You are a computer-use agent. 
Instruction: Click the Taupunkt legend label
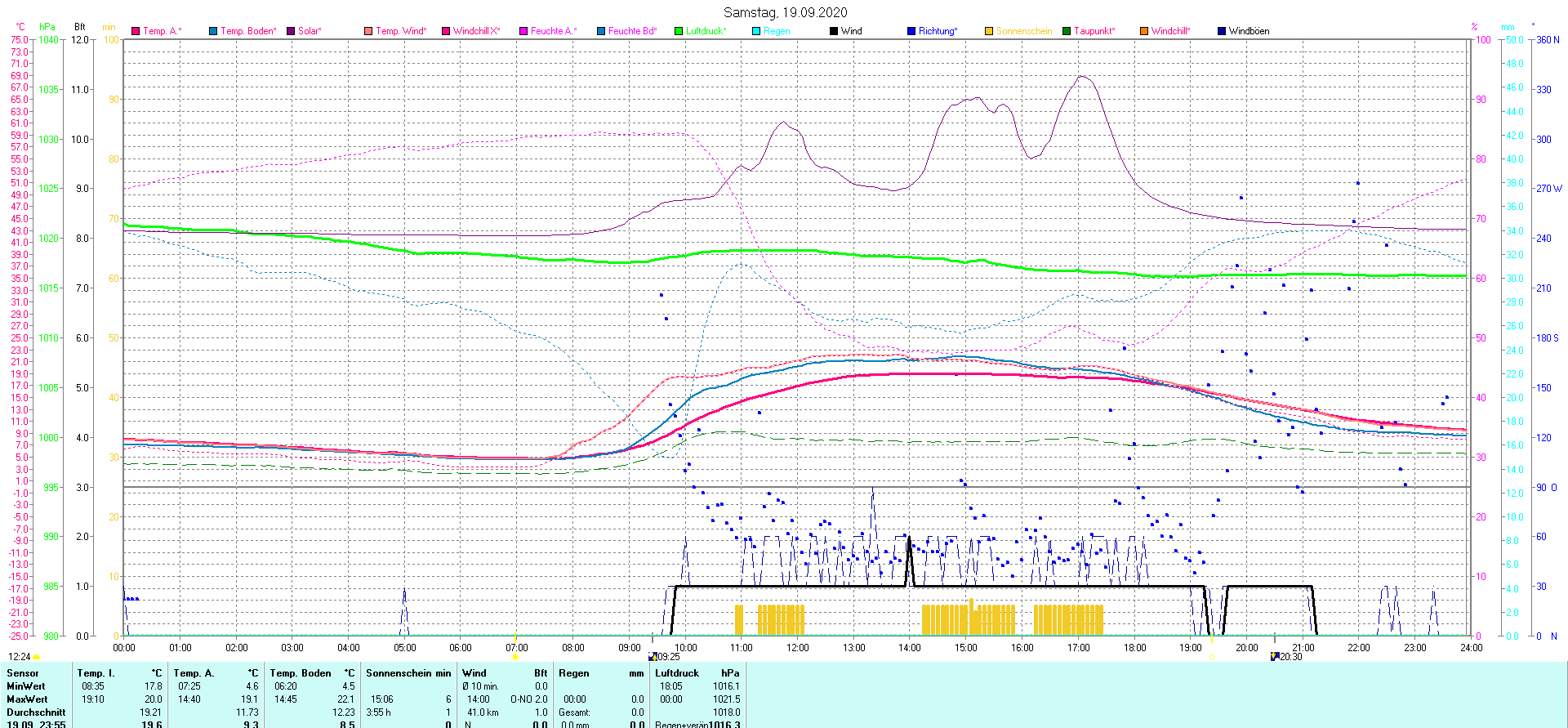[1094, 31]
